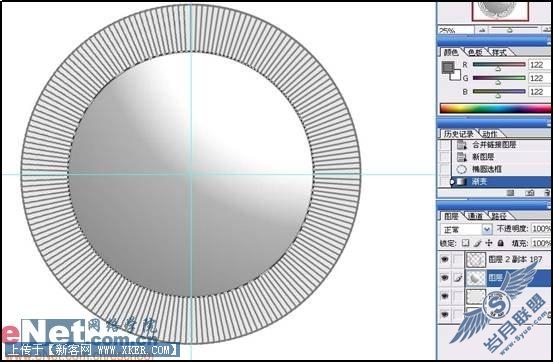
Task: Toggle eye icon of third layer row
Action: pos(445,296)
